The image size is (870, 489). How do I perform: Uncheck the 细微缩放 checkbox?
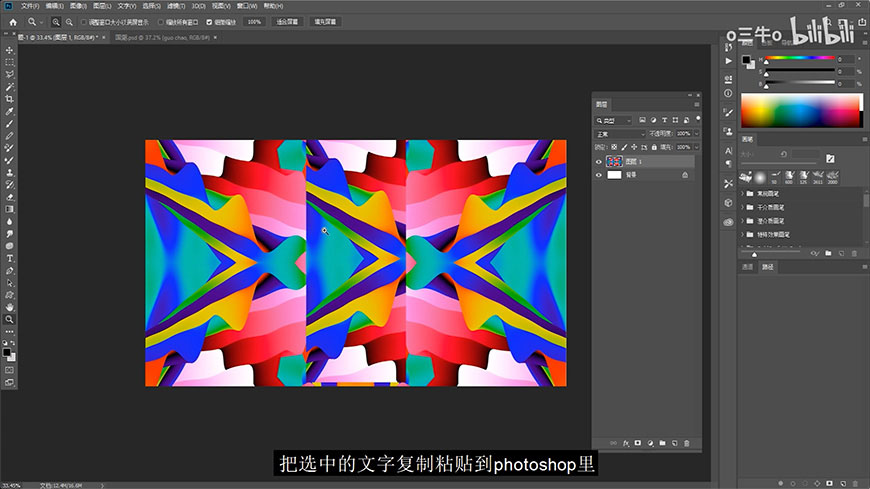click(209, 20)
